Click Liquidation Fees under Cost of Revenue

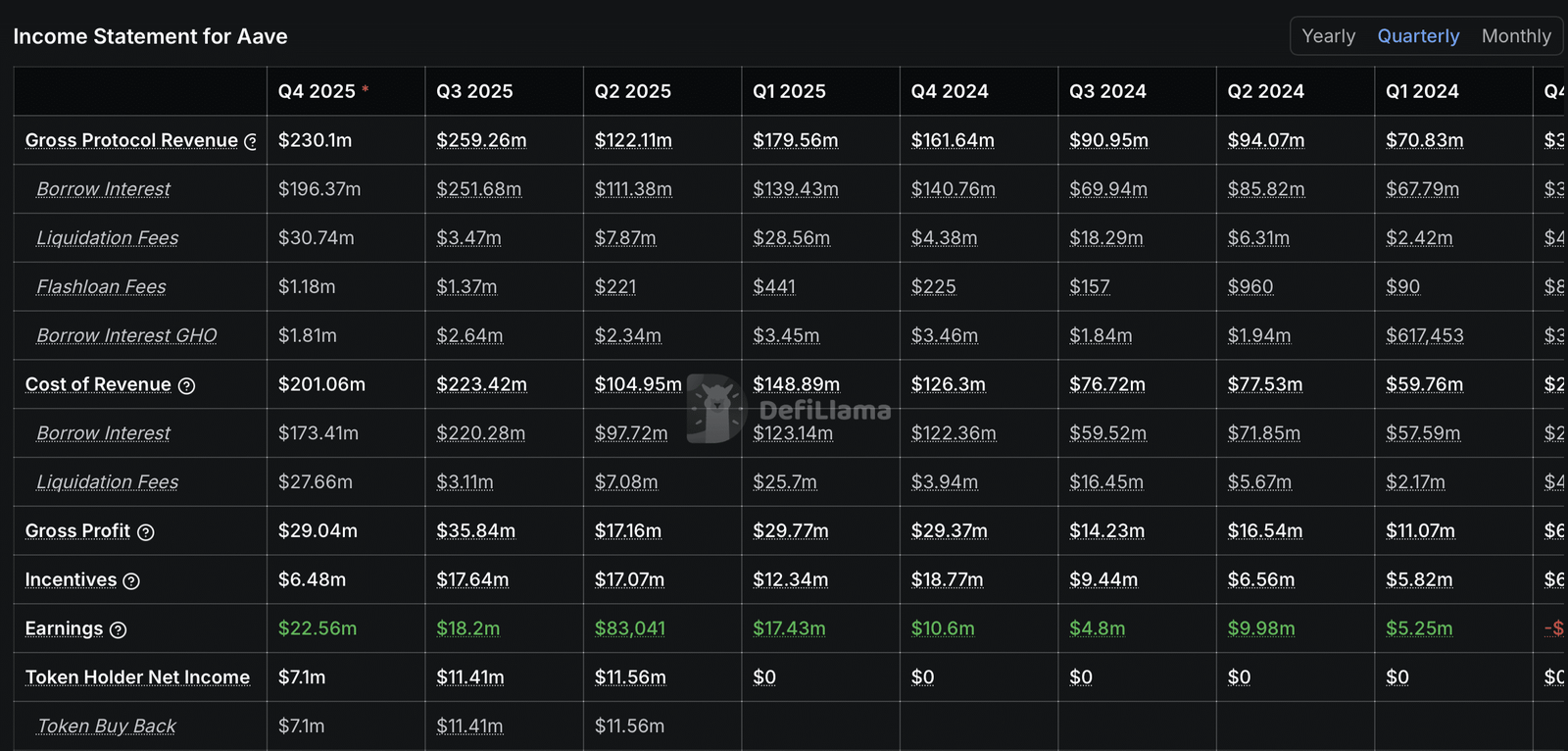(x=107, y=482)
